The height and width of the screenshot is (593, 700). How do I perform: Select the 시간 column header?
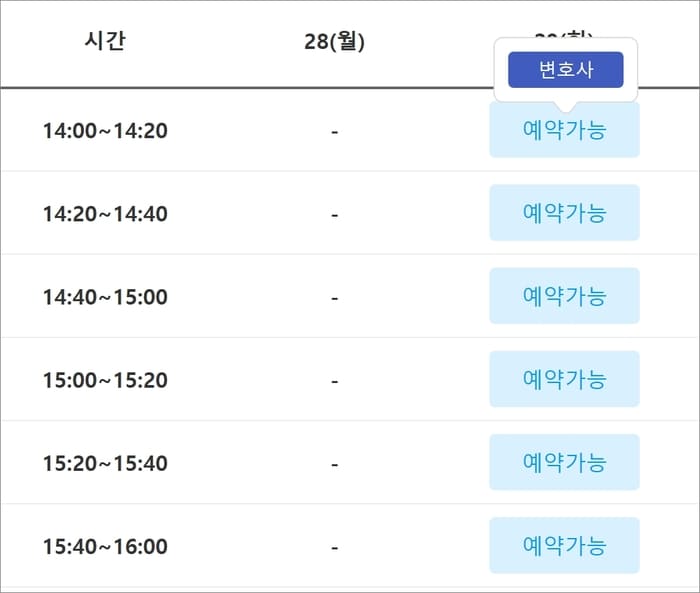pyautogui.click(x=105, y=41)
